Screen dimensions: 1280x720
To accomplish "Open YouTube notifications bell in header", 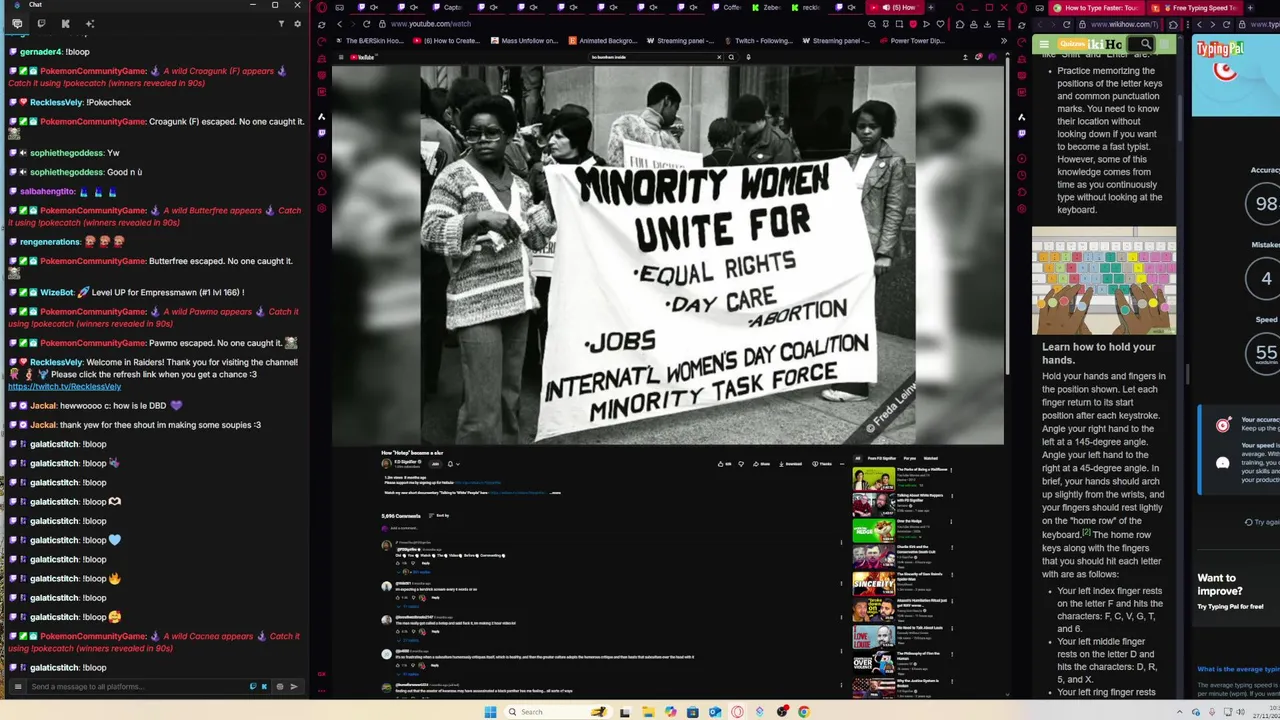I will (x=978, y=57).
